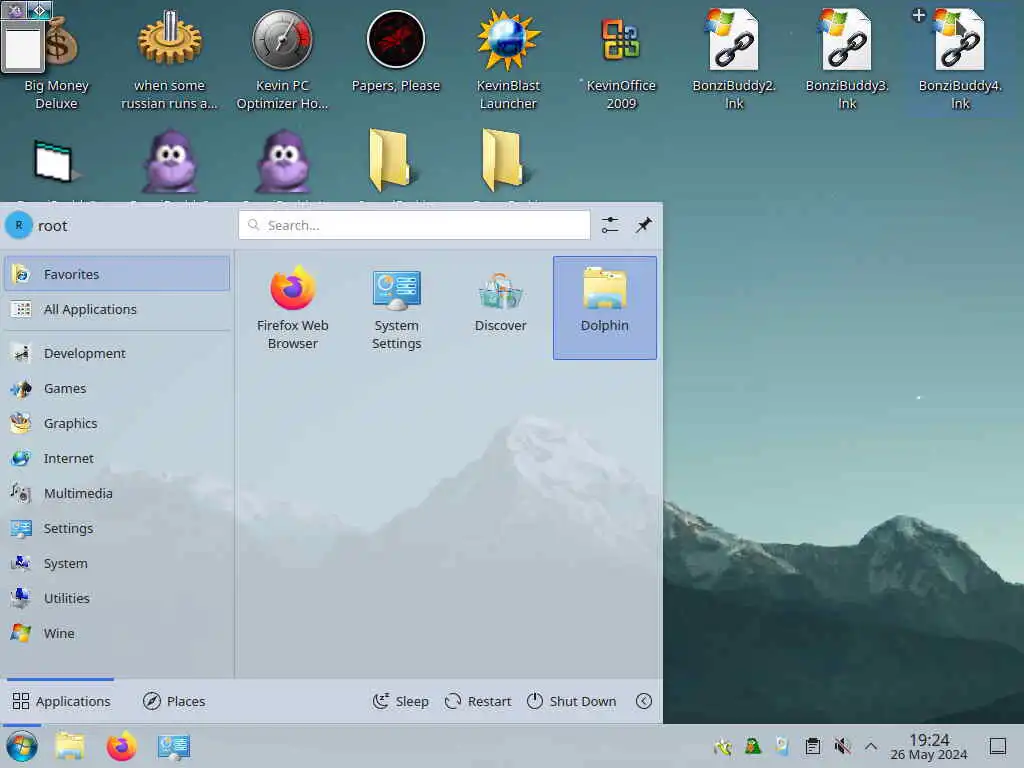
Task: Click the show desktop button in taskbar
Action: point(998,746)
